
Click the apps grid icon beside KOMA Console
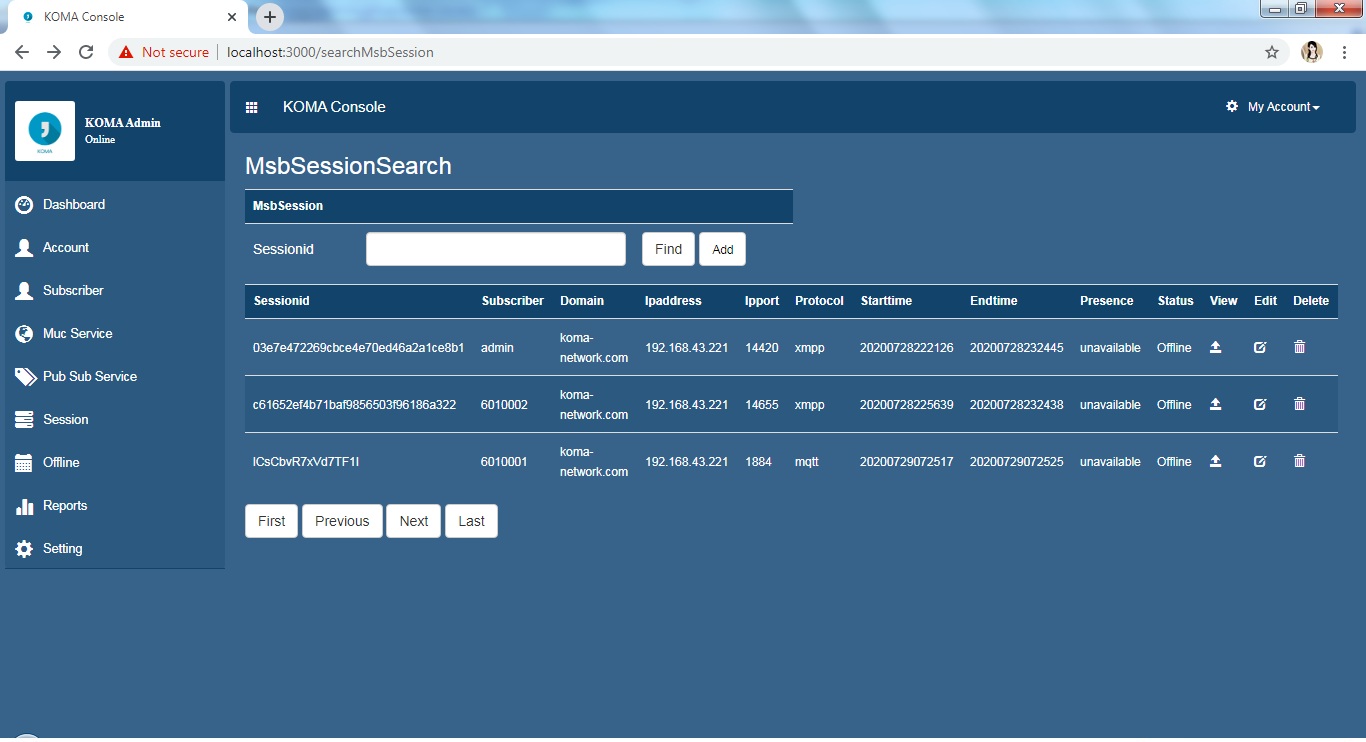pos(252,107)
